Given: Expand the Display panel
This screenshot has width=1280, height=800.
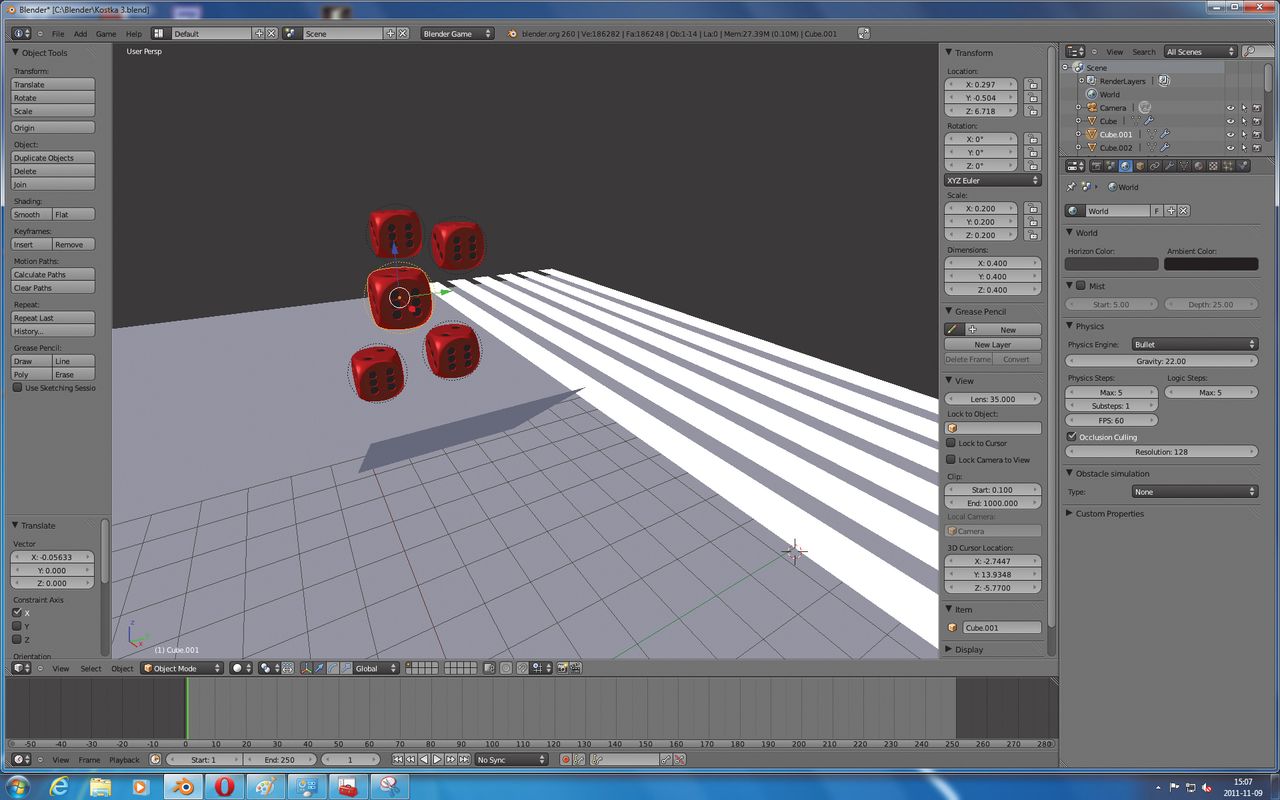Looking at the screenshot, I should pyautogui.click(x=968, y=650).
